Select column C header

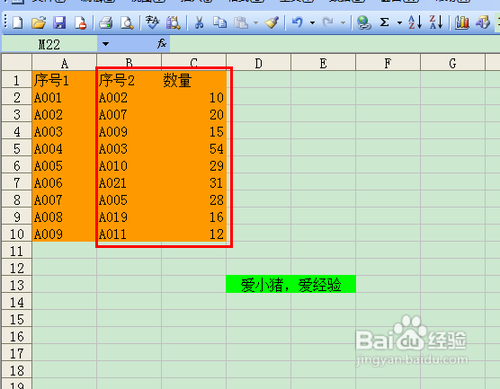pyautogui.click(x=194, y=63)
